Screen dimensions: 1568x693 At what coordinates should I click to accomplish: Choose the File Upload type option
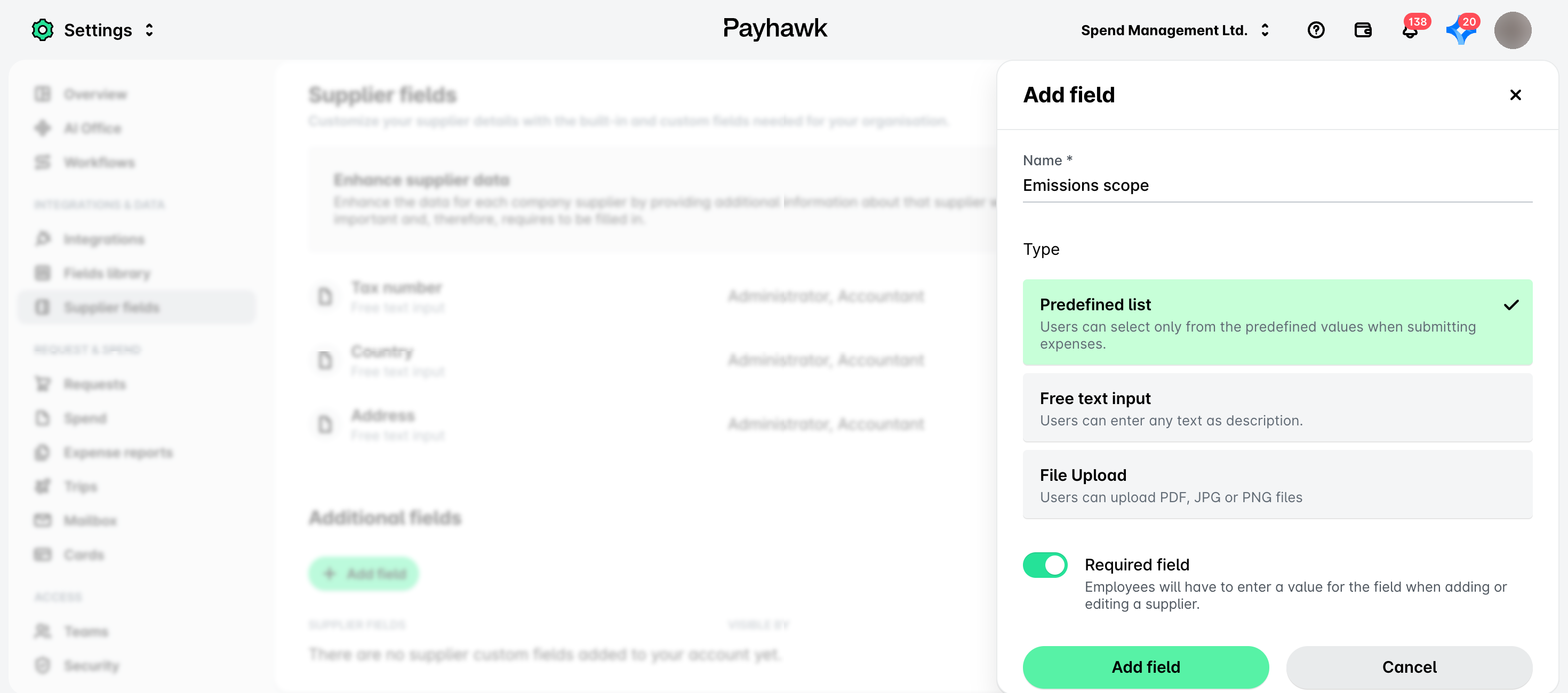[x=1277, y=485]
